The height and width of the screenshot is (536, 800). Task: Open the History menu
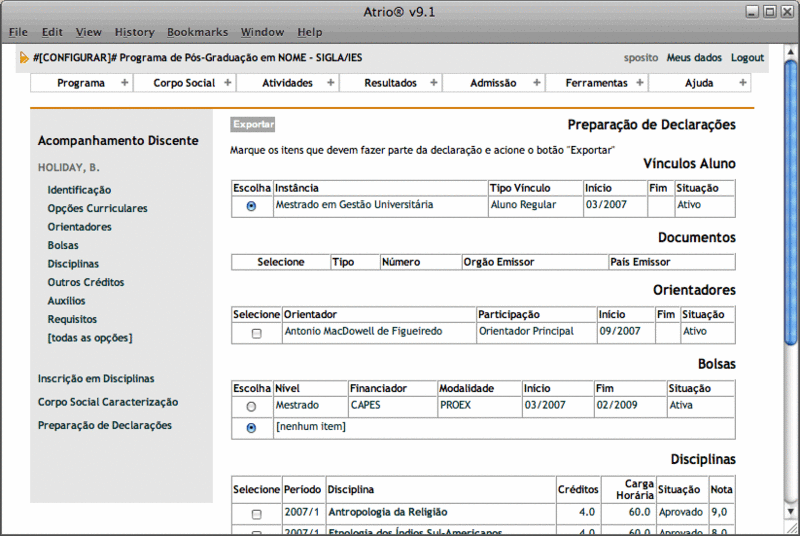coord(134,32)
